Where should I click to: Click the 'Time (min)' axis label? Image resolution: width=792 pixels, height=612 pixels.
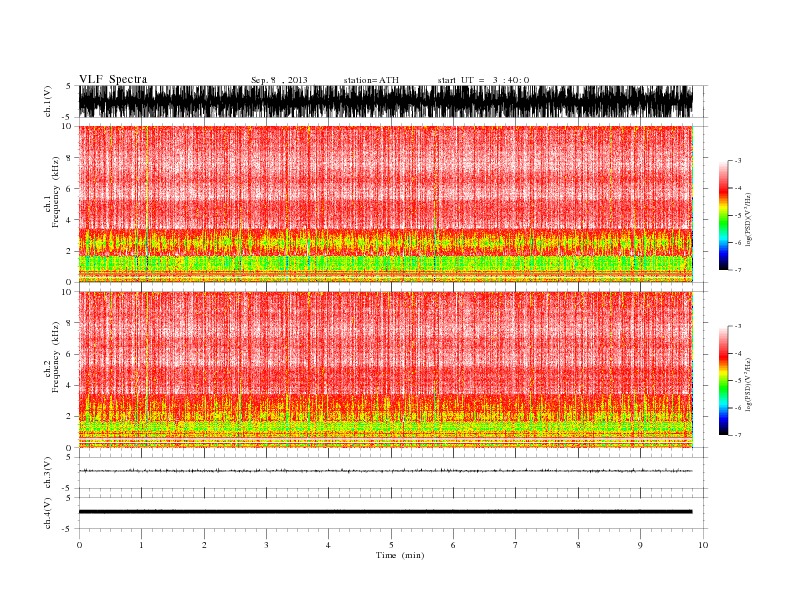tap(400, 555)
